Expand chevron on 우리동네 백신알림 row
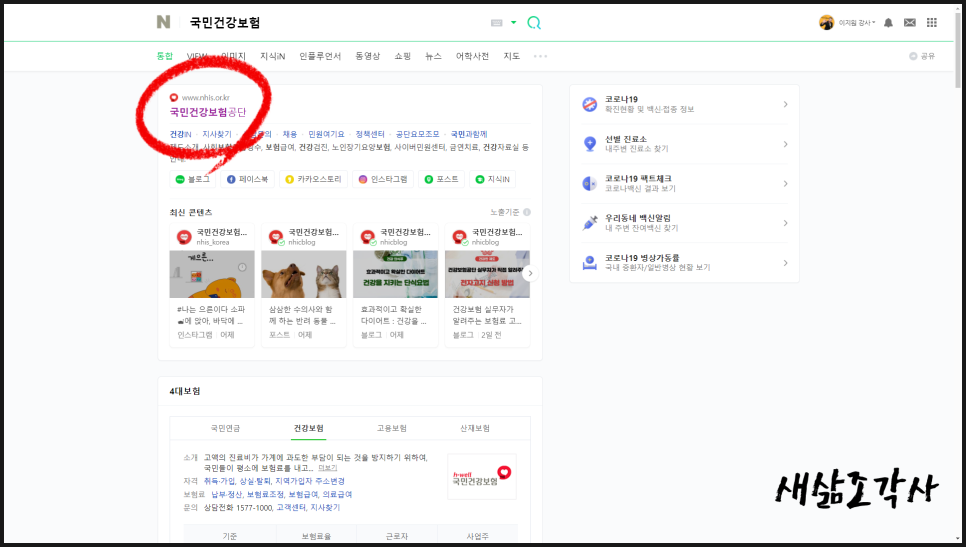 pyautogui.click(x=785, y=223)
